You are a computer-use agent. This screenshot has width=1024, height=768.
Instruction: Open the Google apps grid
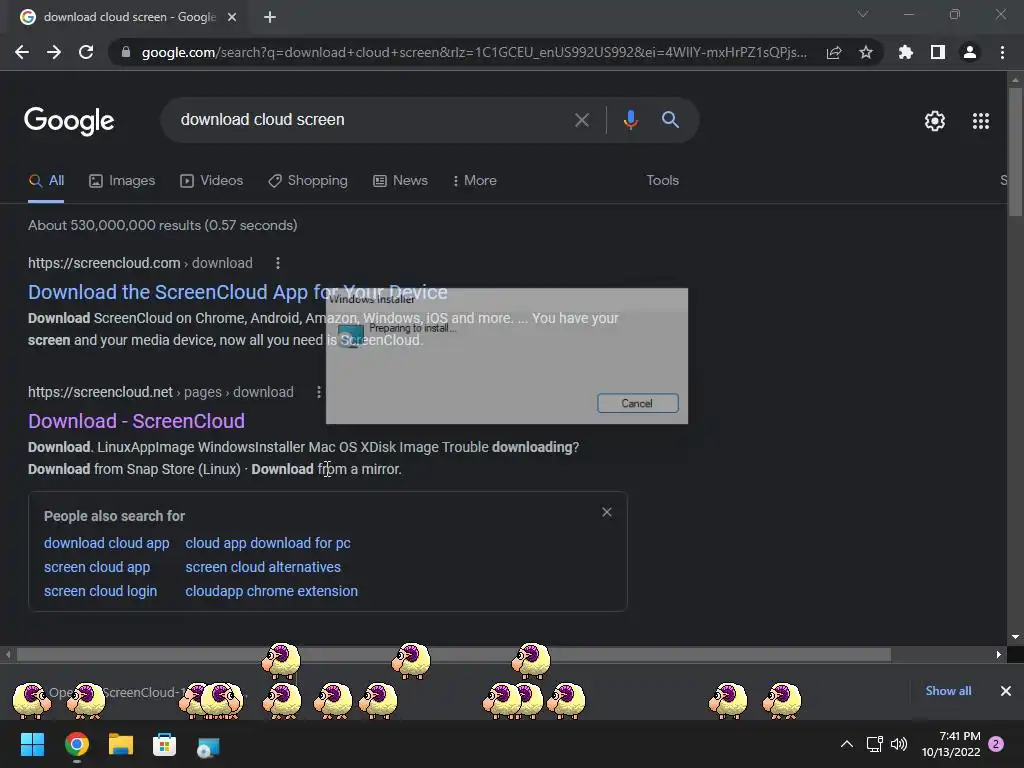point(981,121)
